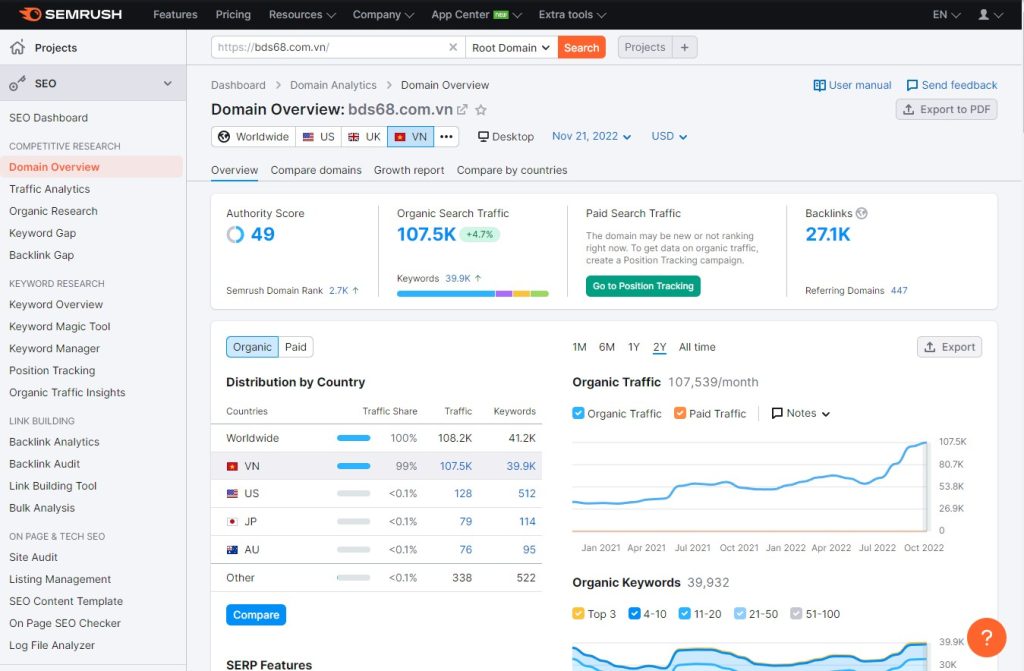The height and width of the screenshot is (671, 1024).
Task: Expand the Company menu
Action: coord(383,14)
